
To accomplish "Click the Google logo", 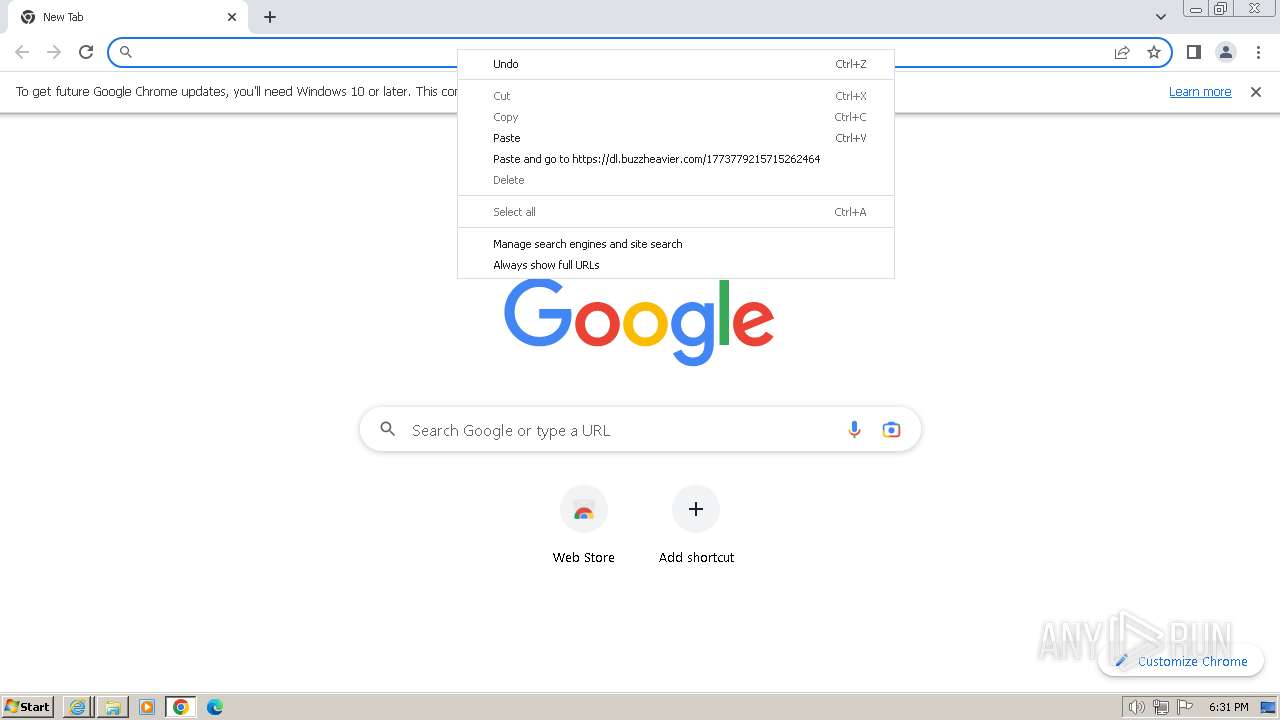I will pyautogui.click(x=639, y=322).
